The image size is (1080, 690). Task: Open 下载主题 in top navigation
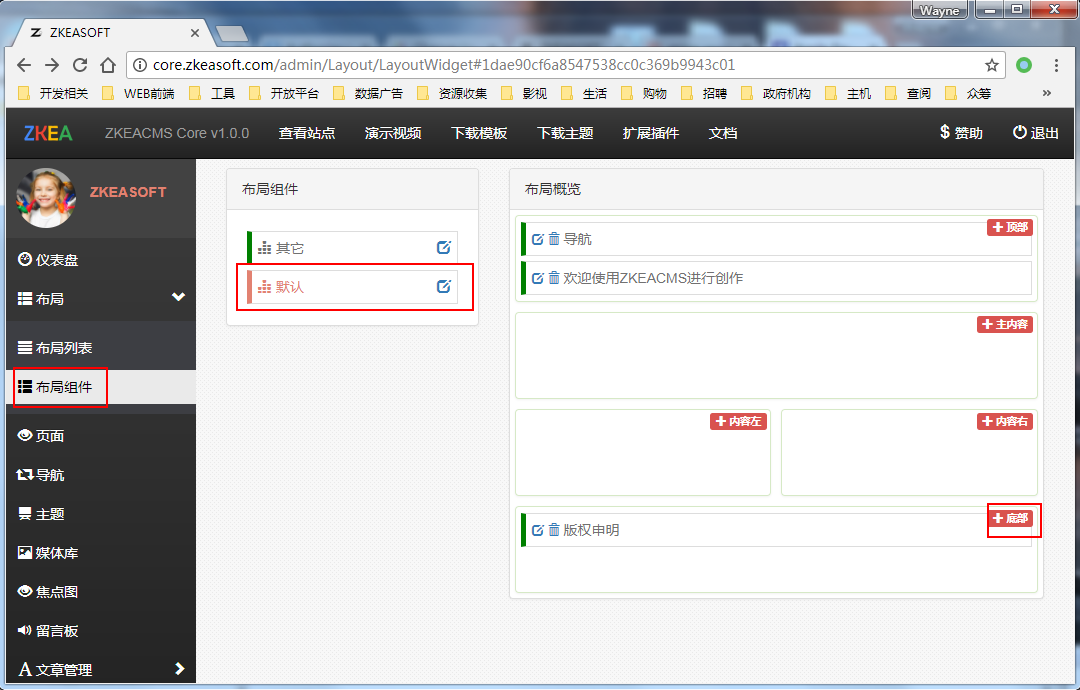coord(565,133)
